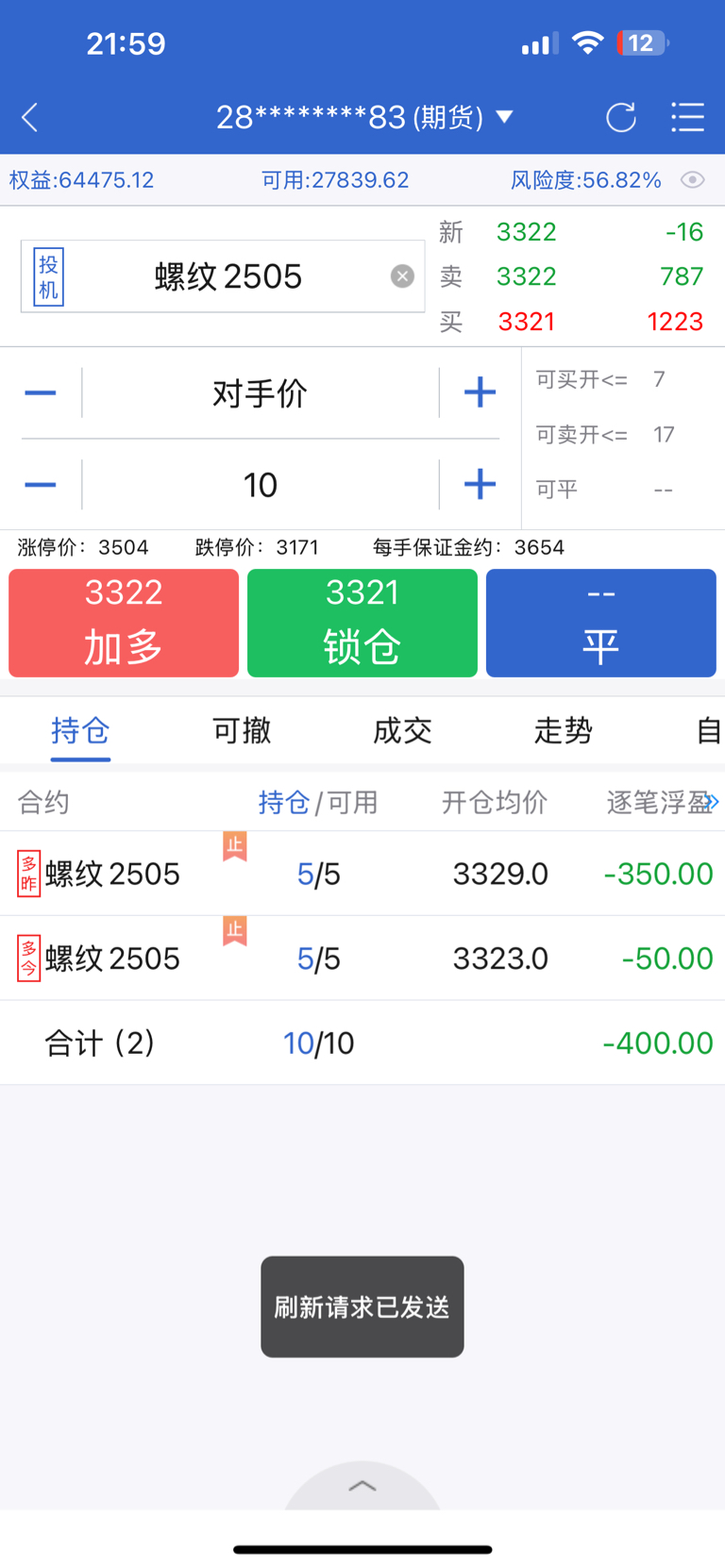This screenshot has height=1568, width=725.
Task: Tap the red 加多 buy button
Action: (124, 623)
